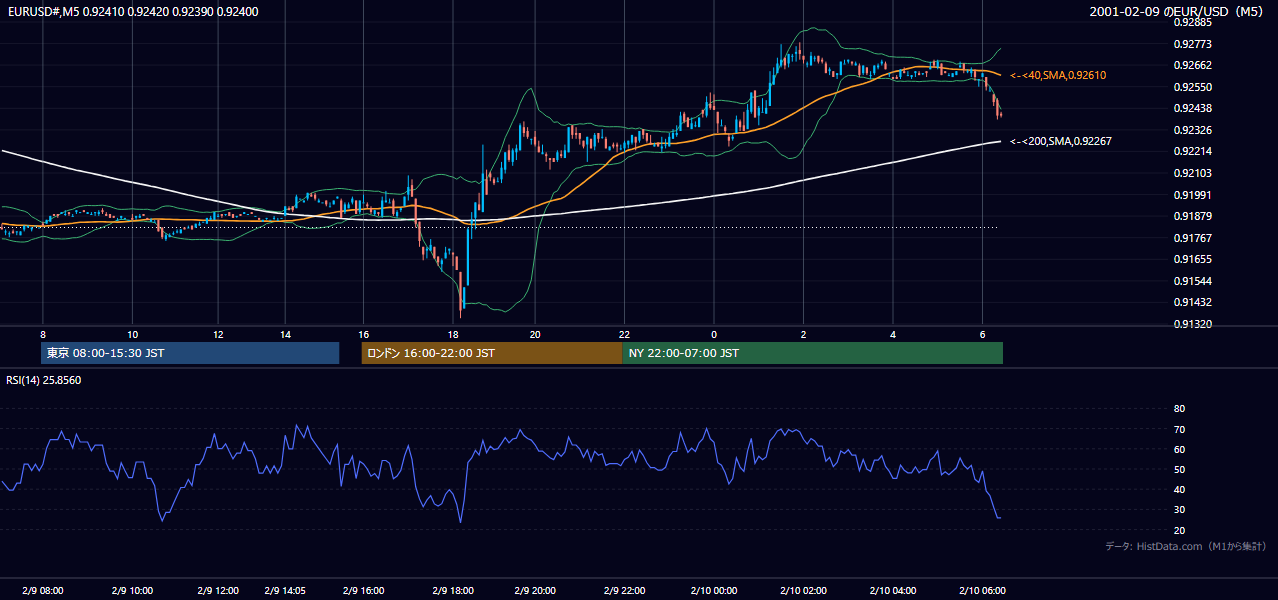Screen dimensions: 1278x600
Task: Click the 2/9 08:00 timestamp on bottom axis
Action: click(43, 590)
